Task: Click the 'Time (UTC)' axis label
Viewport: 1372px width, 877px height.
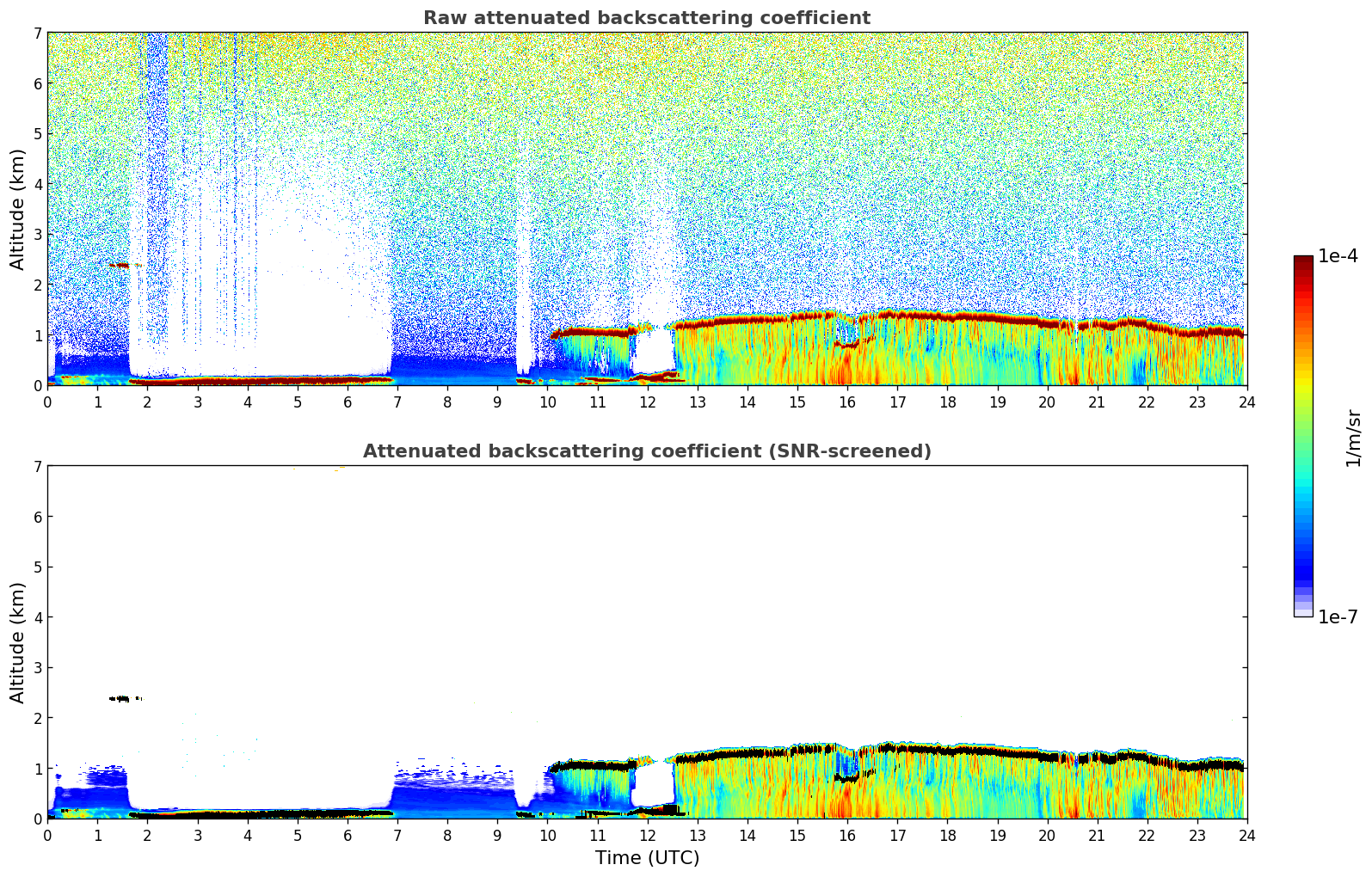Action: click(x=647, y=858)
